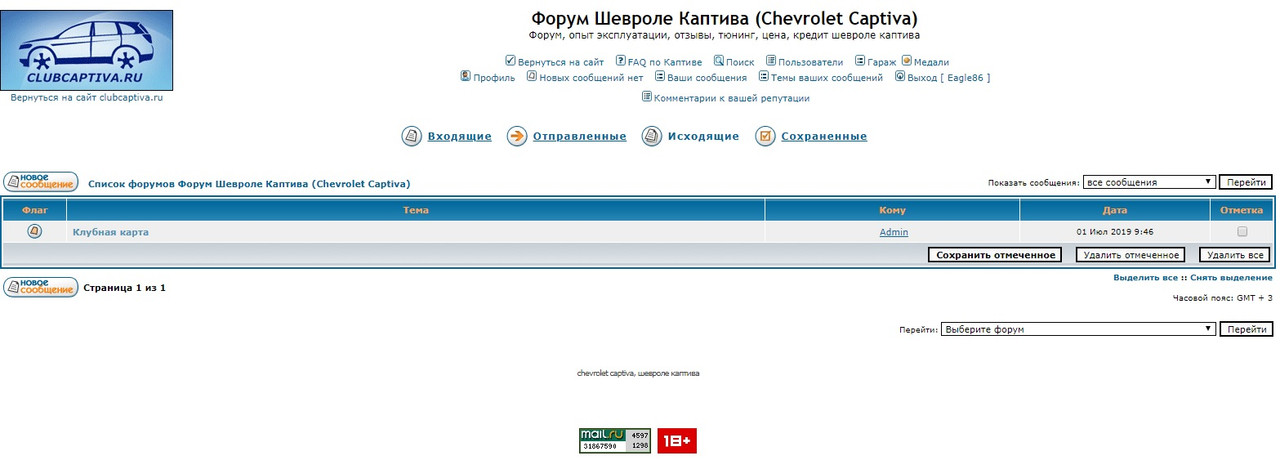Click the orange arrow icon beside 'Отправленные'
The width and height of the screenshot is (1280, 461).
[517, 136]
